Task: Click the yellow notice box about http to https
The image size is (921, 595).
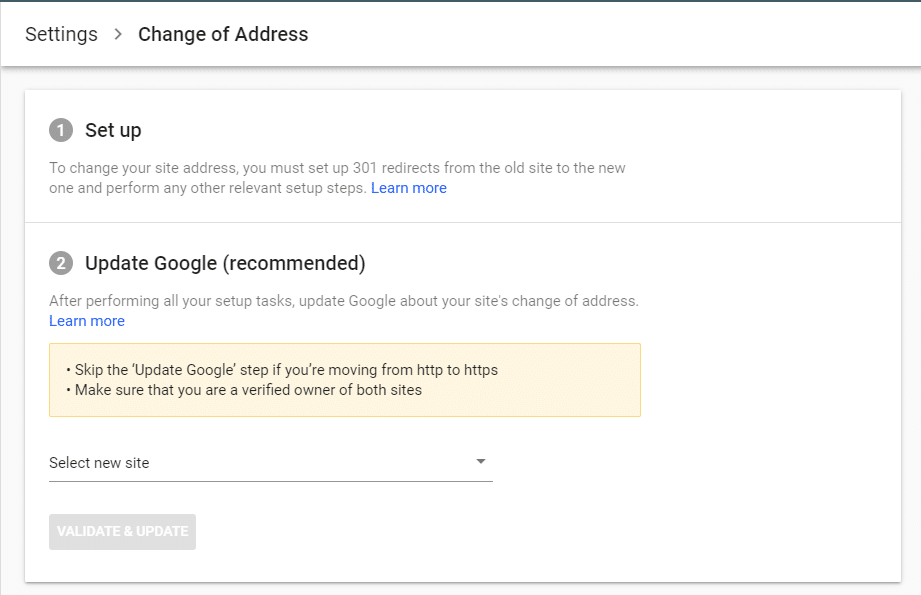Action: click(345, 380)
